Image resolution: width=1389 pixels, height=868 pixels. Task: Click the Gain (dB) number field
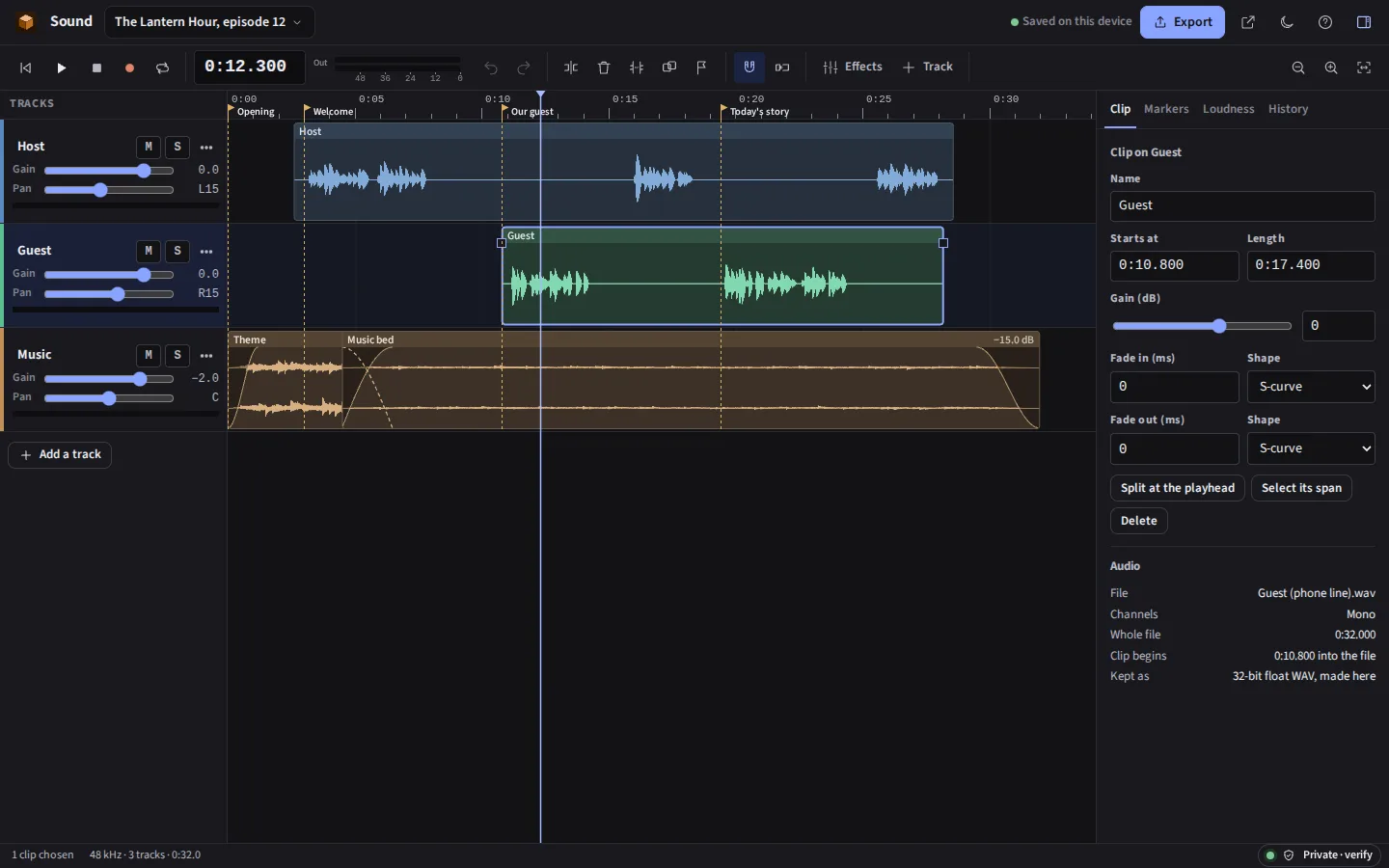(x=1339, y=326)
